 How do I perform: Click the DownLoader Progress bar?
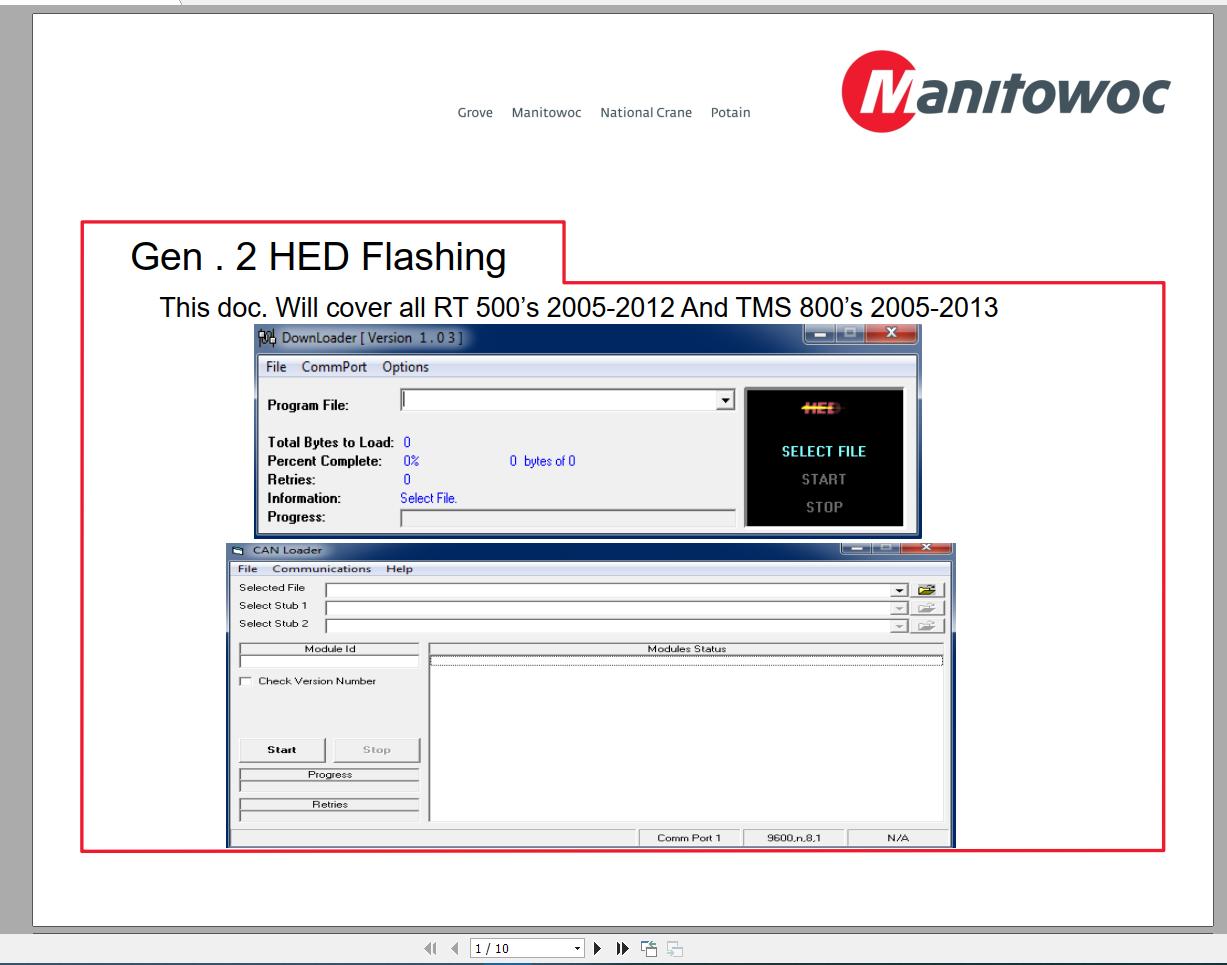tap(568, 518)
